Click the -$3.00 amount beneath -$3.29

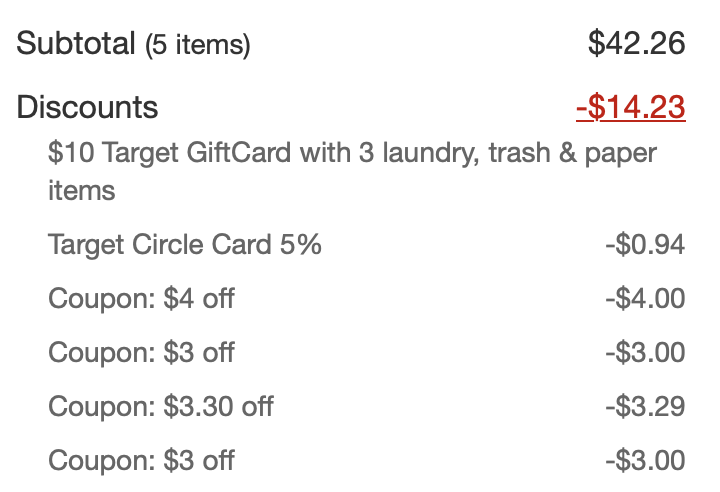point(645,460)
